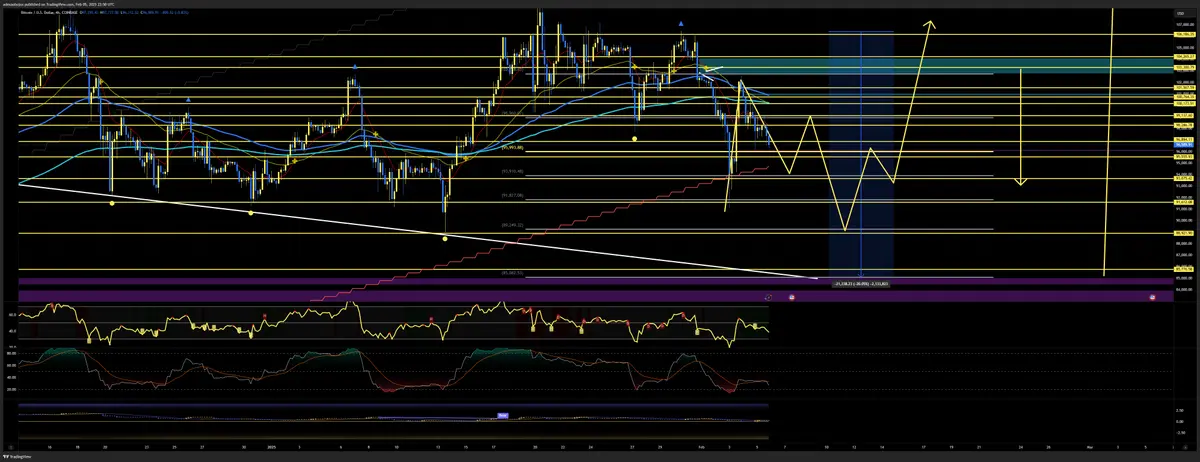The image size is (1200, 462).
Task: Select the blue current price label 96,589
Action: pos(1184,143)
